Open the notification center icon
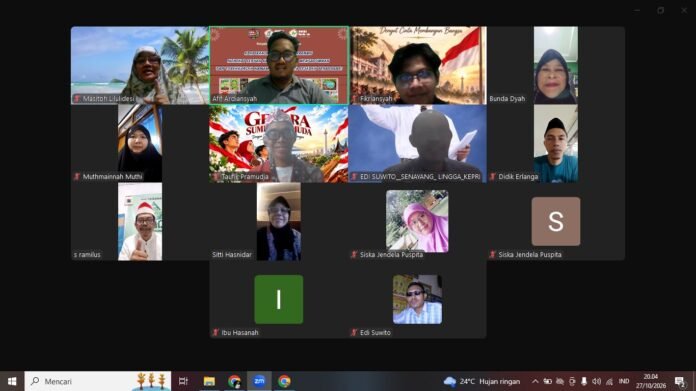The image size is (696, 391). 680,381
